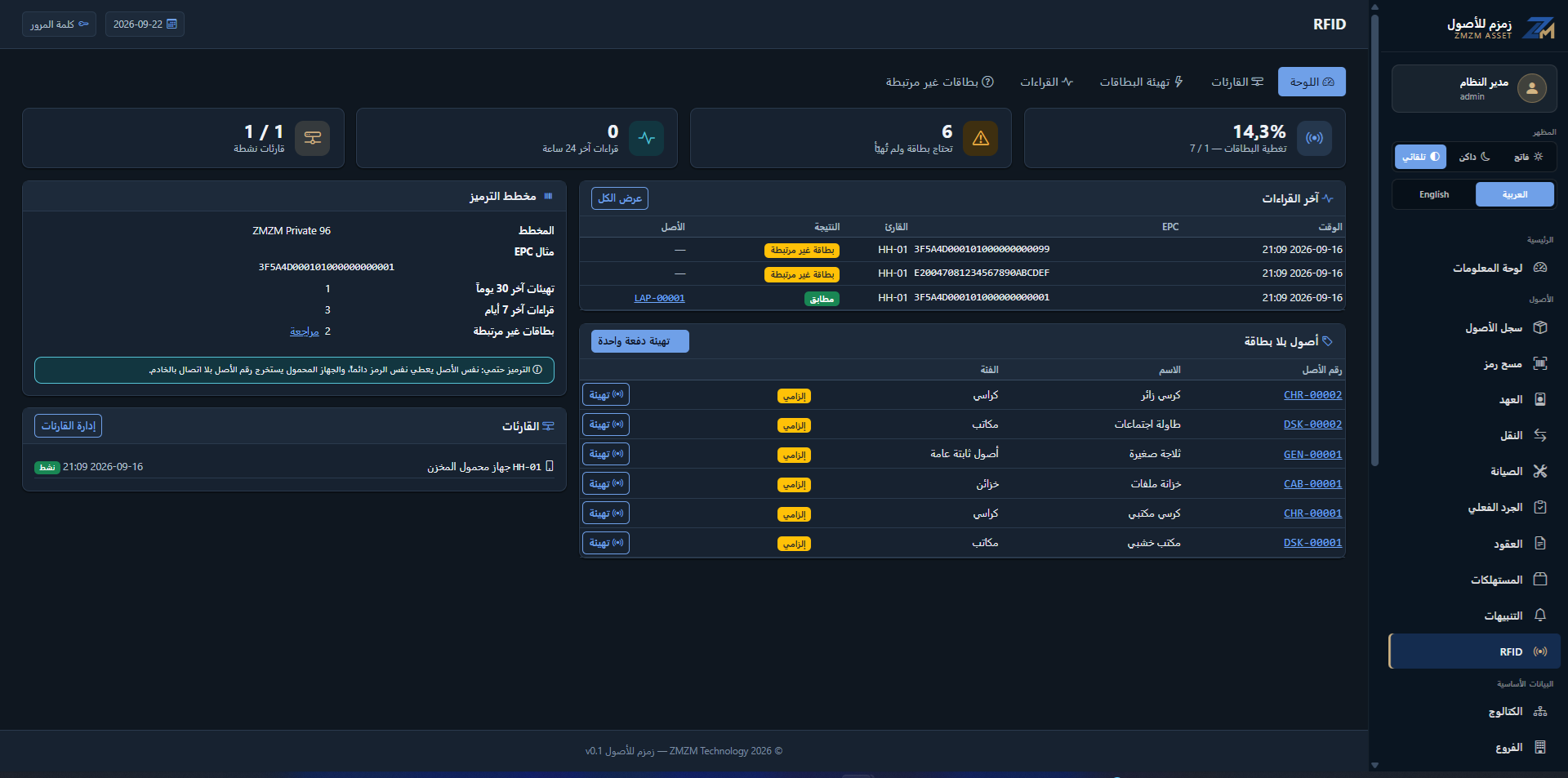
Task: Click the catalog hierarchy icon
Action: [1540, 711]
